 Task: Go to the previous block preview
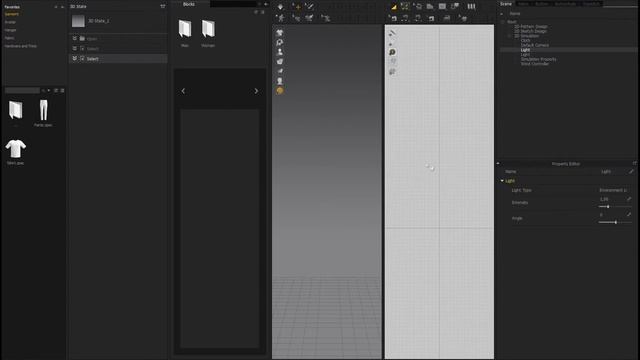pyautogui.click(x=183, y=91)
